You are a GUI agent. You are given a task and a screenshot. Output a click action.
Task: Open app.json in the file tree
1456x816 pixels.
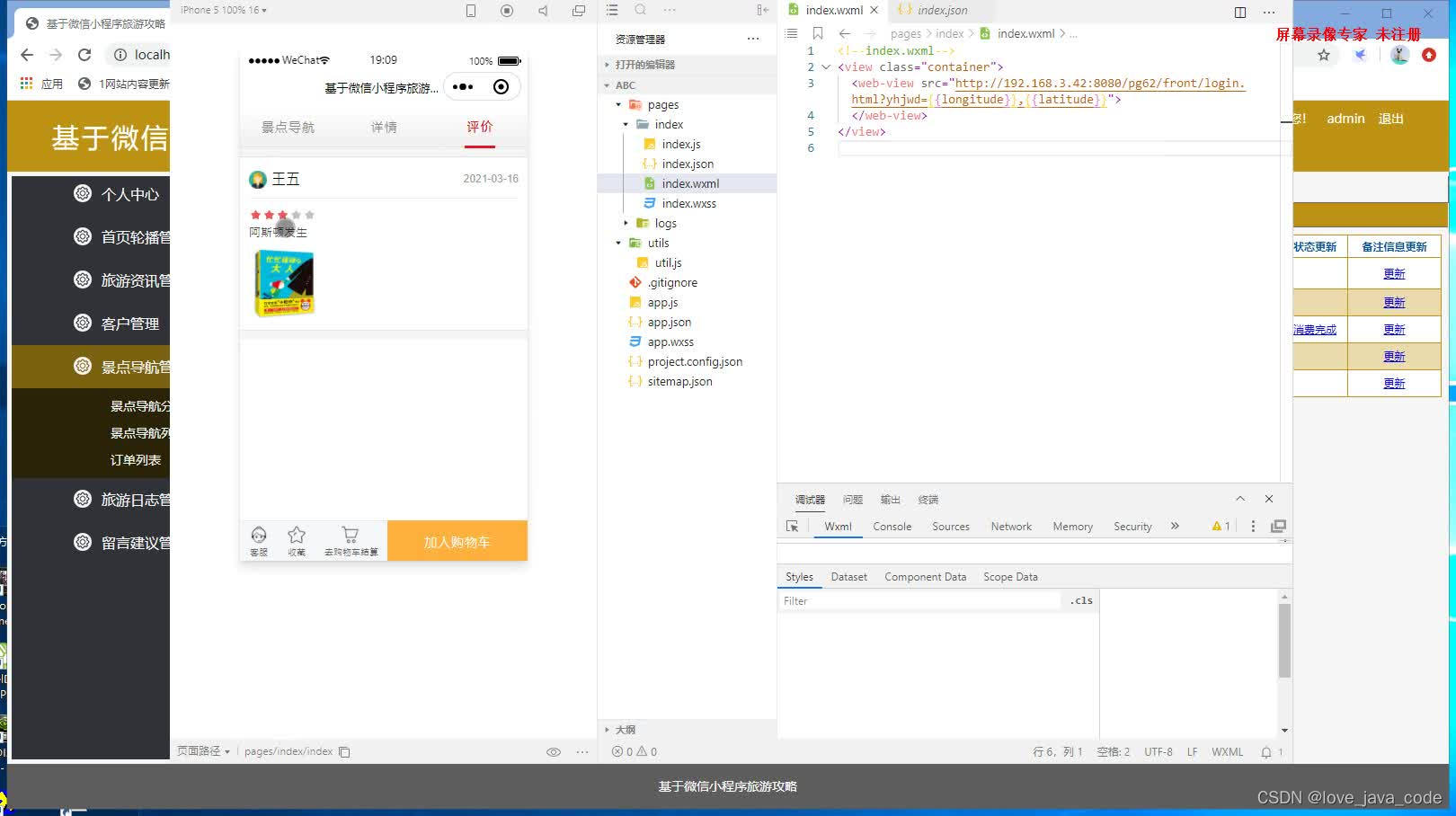coord(670,323)
